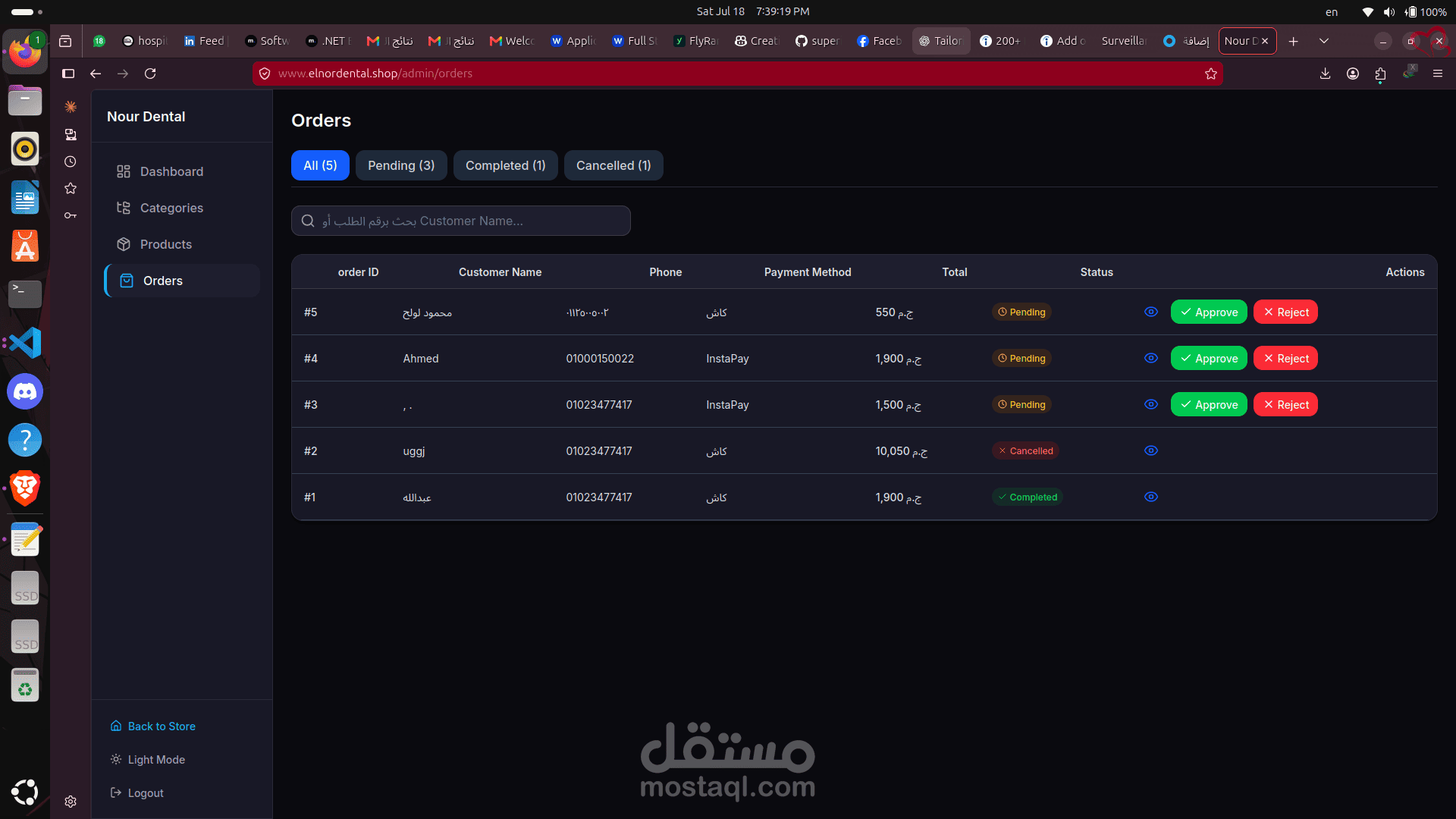Open the browser hamburger menu
The width and height of the screenshot is (1456, 819).
click(x=1437, y=74)
